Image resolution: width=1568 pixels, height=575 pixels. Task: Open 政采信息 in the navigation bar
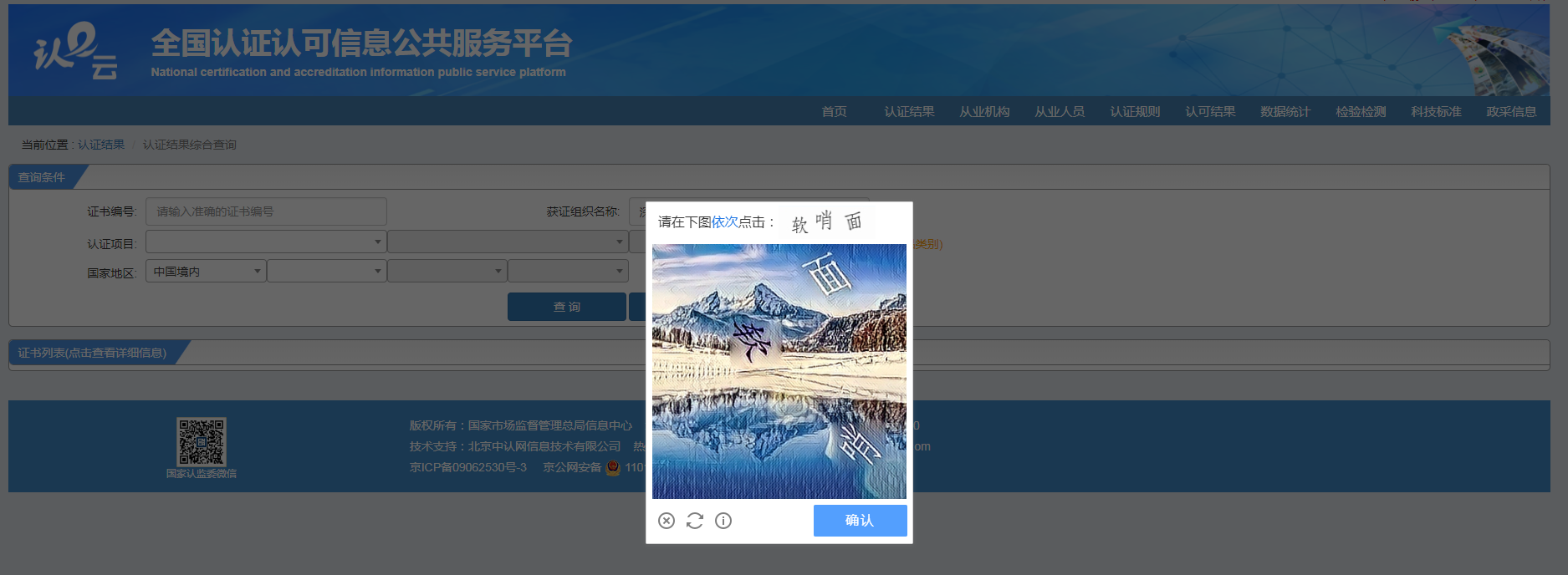click(1511, 111)
